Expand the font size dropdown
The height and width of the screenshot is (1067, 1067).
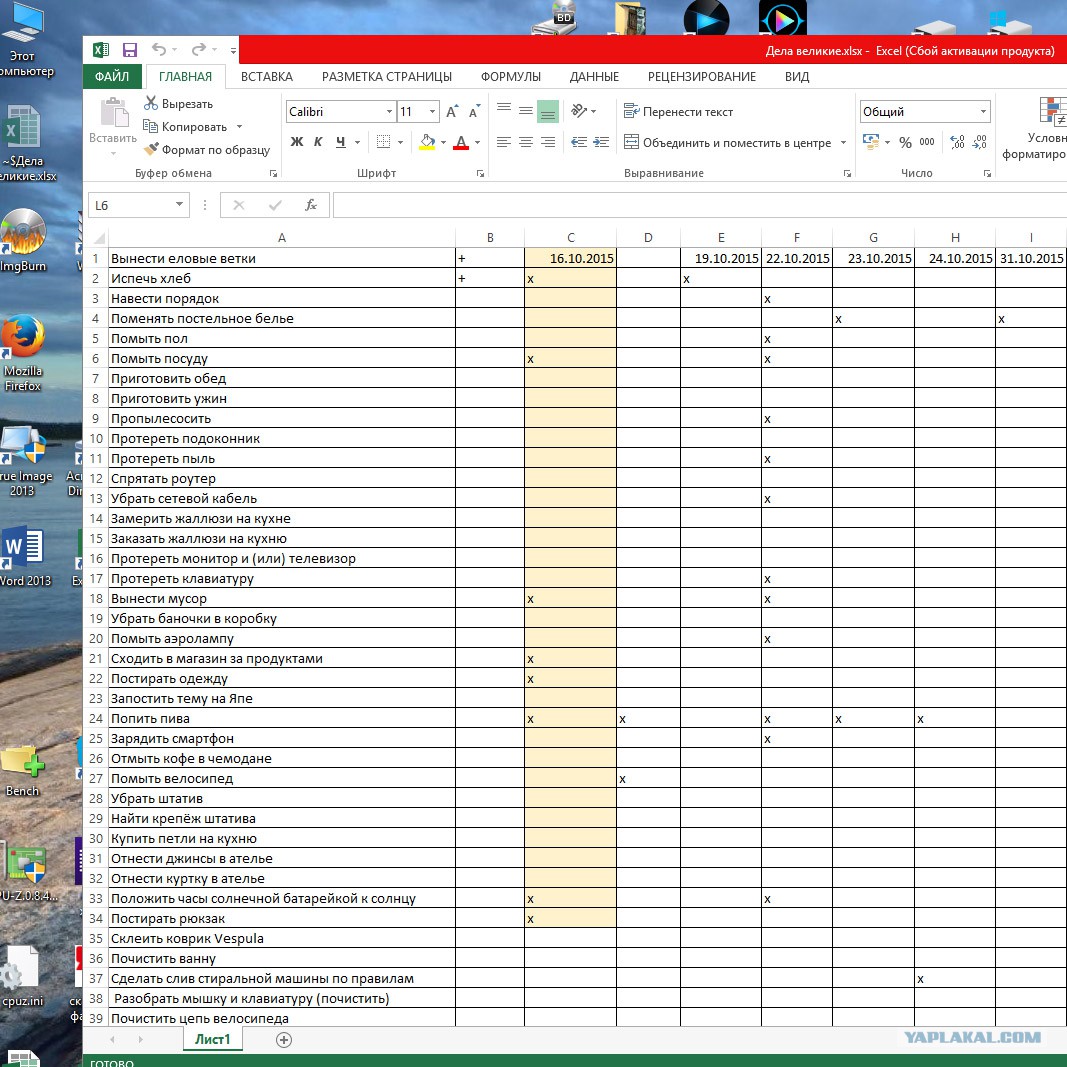432,112
